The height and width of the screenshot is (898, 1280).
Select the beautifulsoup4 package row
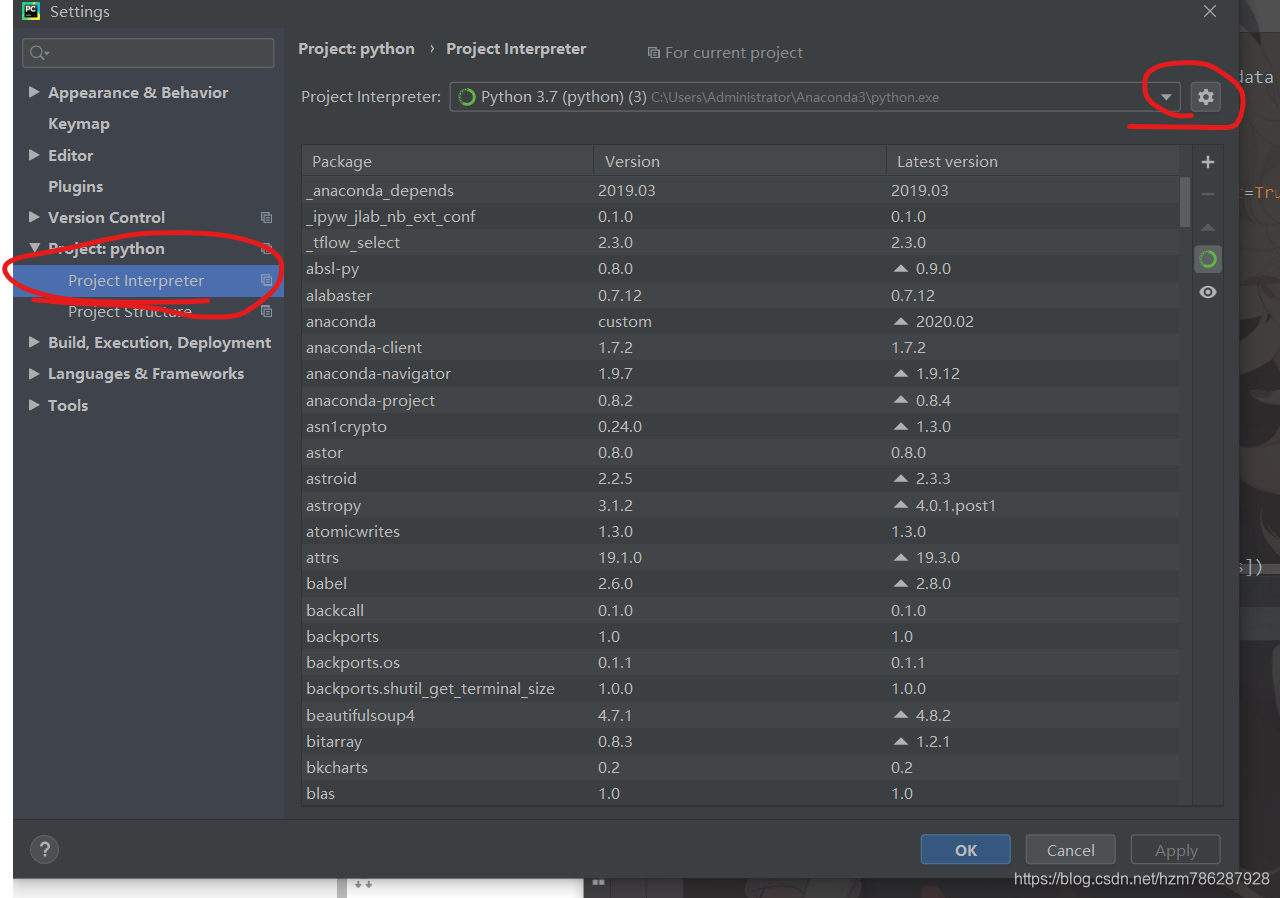741,716
